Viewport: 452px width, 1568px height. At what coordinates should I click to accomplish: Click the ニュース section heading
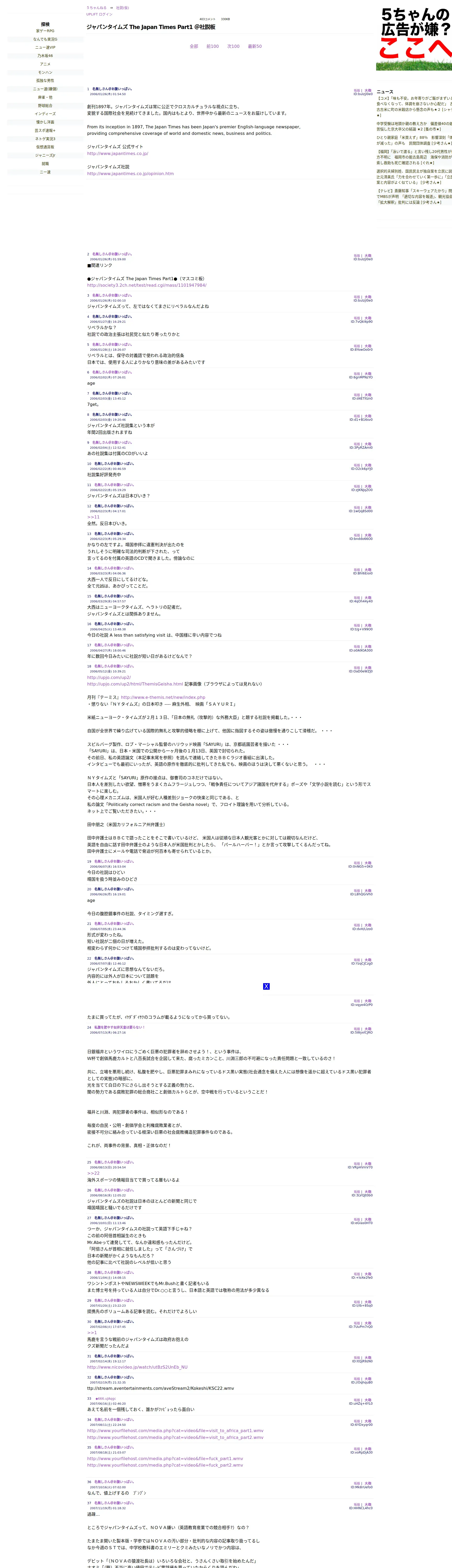(385, 92)
